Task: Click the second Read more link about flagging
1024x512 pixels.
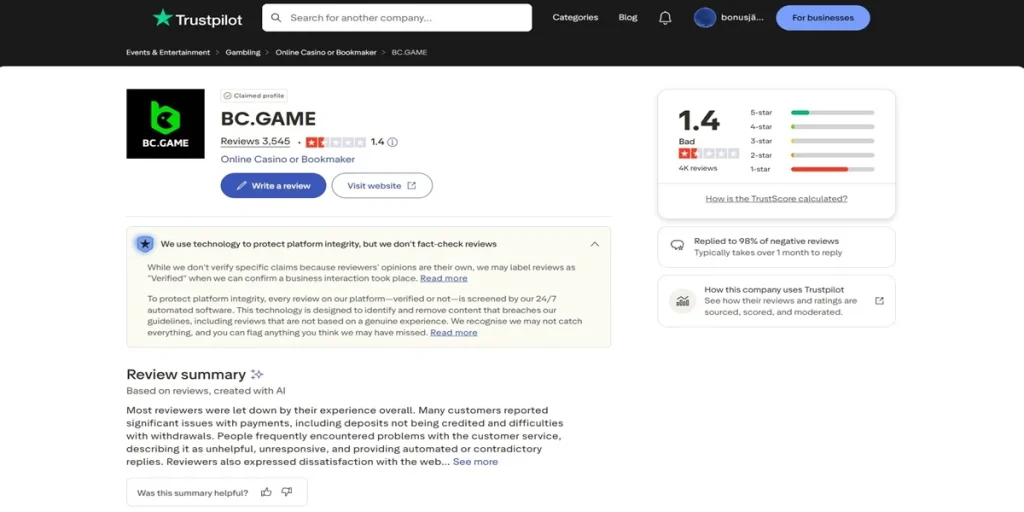Action: point(453,332)
